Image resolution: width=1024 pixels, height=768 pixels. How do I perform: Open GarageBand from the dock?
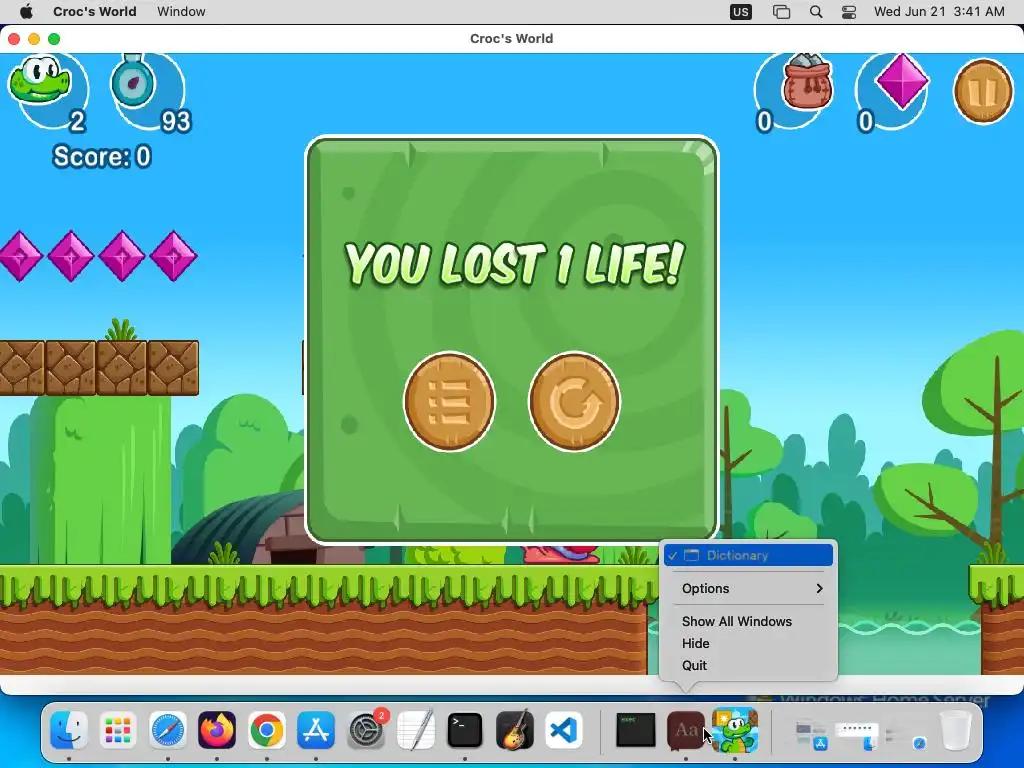(515, 729)
